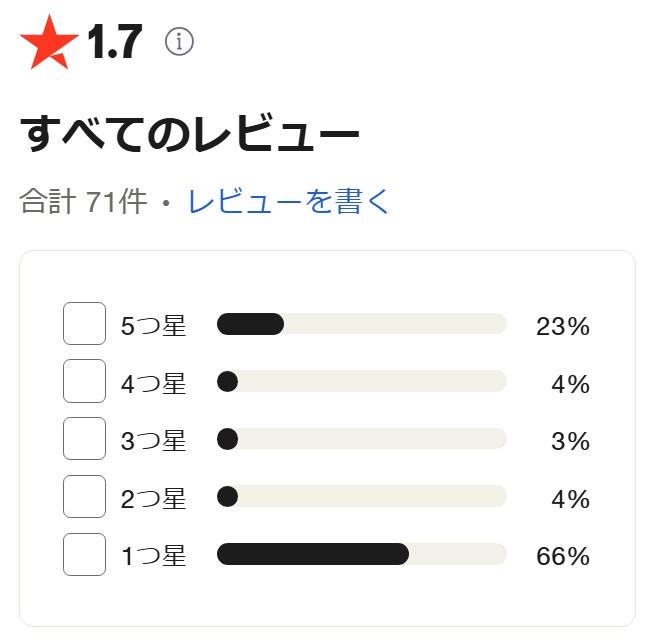Click the 1つ星 rating bar

(x=362, y=554)
